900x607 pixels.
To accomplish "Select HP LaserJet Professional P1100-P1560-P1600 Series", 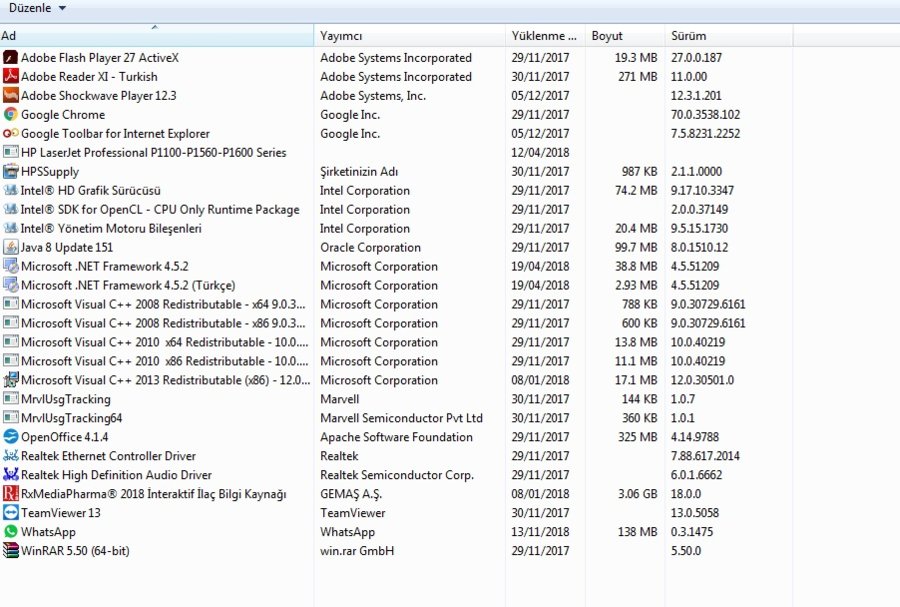I will point(154,152).
